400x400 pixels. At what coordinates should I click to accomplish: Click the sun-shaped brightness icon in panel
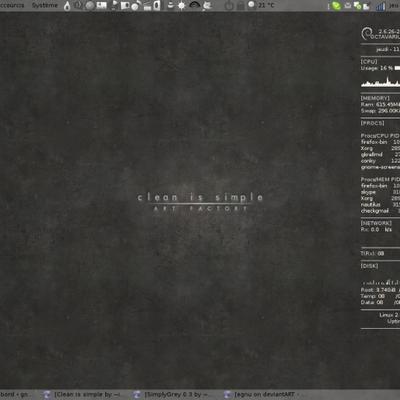(182, 6)
